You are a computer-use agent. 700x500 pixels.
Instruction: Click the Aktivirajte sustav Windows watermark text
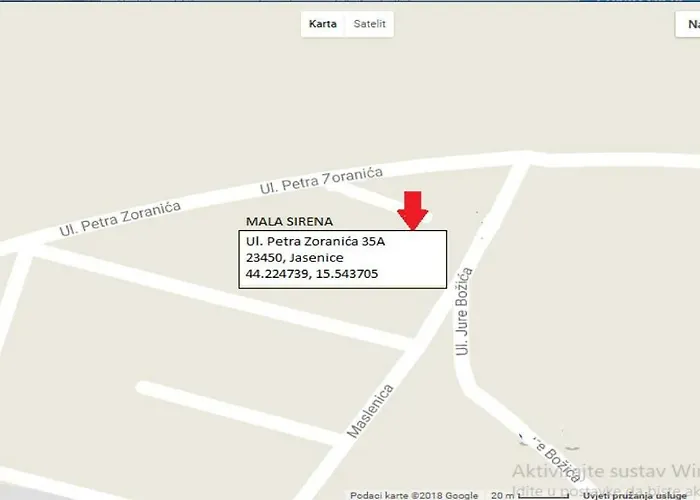click(x=606, y=471)
